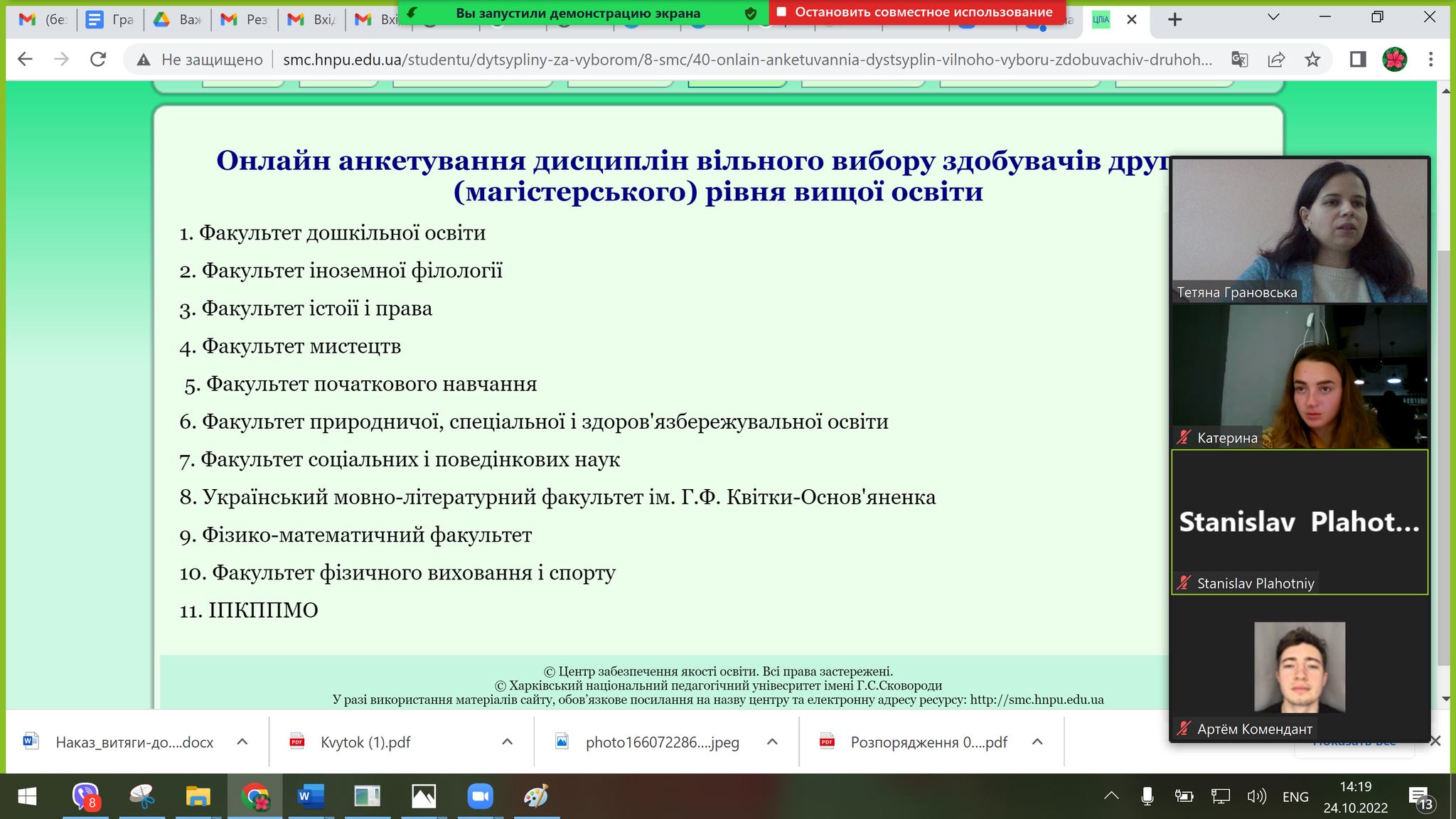Open Snipping Tool from taskbar
This screenshot has width=1456, height=819.
coord(142,796)
